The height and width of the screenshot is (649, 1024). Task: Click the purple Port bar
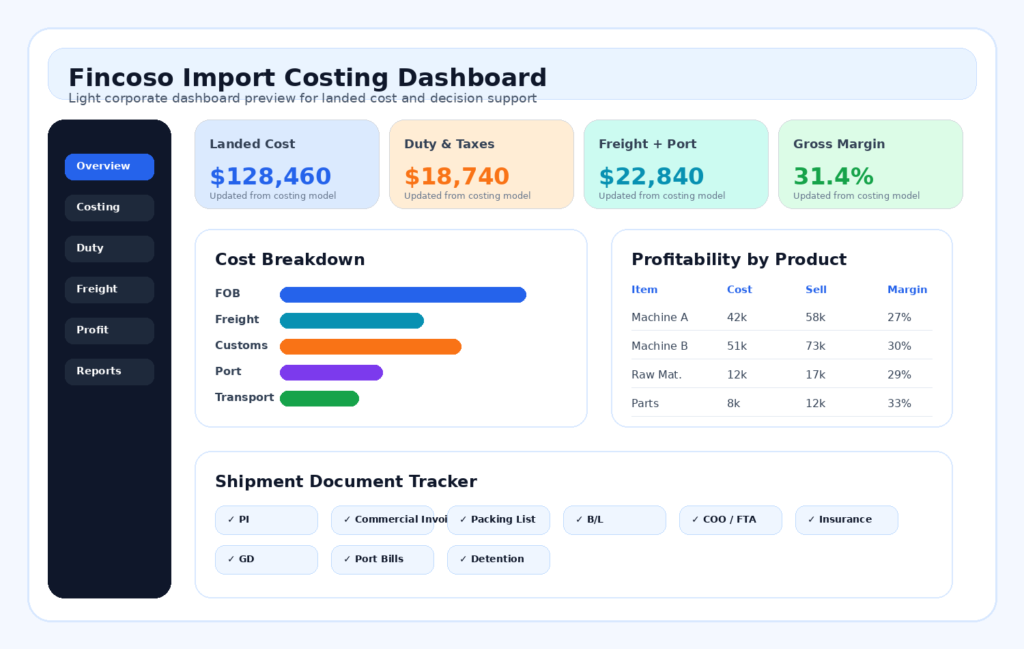tap(331, 373)
